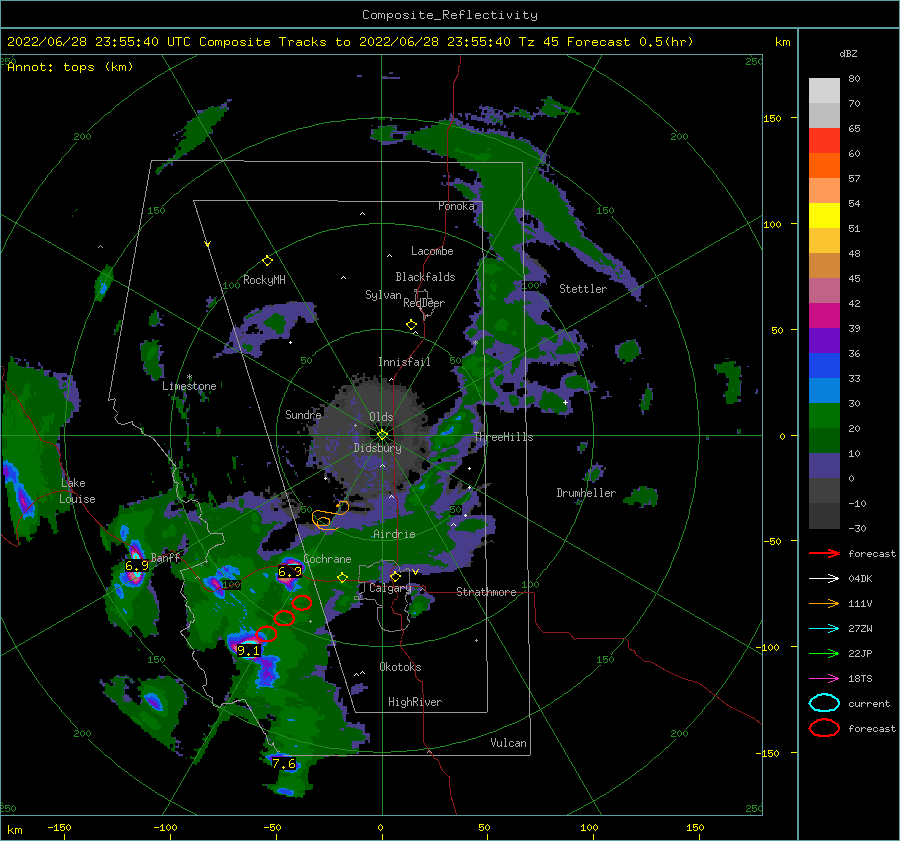The height and width of the screenshot is (841, 900).
Task: Click the 7.6 storm top label
Action: [284, 764]
